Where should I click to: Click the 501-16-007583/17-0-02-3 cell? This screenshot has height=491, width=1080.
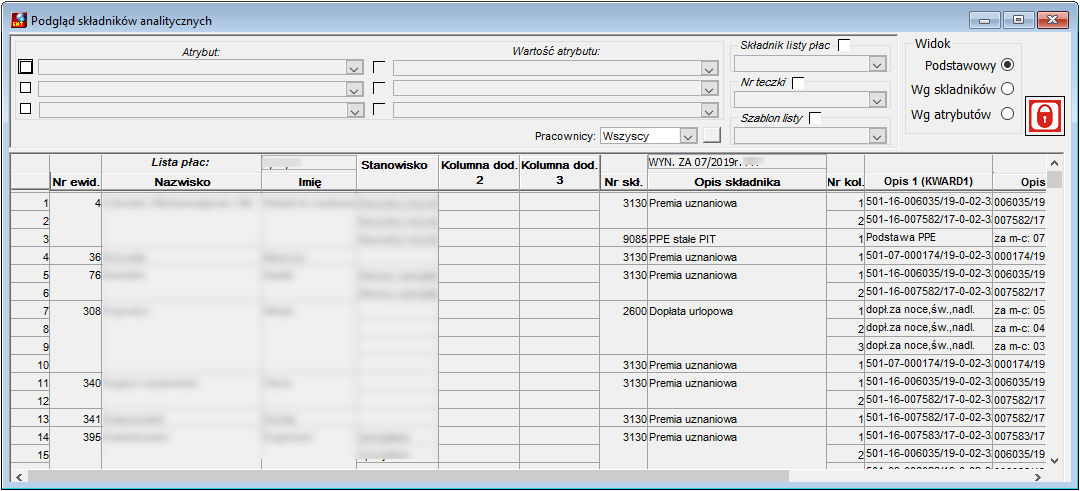pyautogui.click(x=928, y=436)
